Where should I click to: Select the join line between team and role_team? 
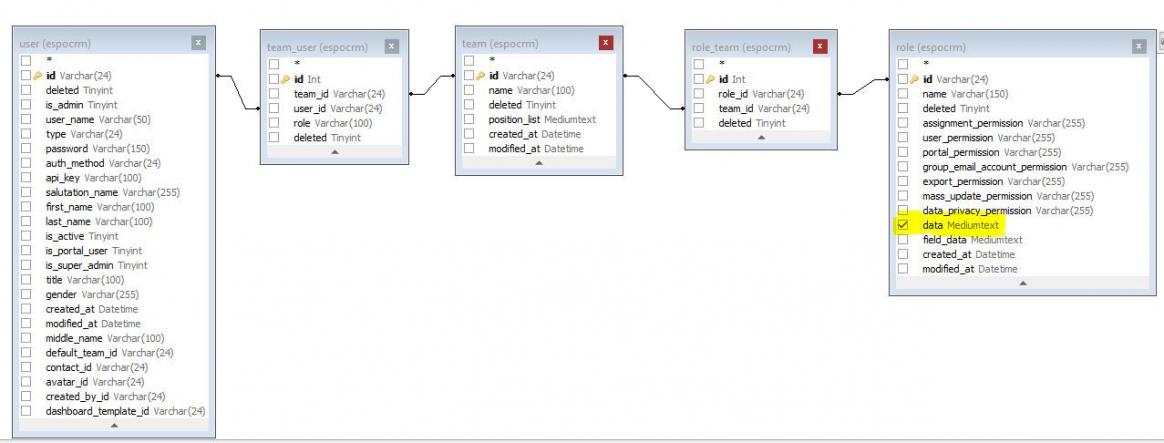click(x=654, y=86)
